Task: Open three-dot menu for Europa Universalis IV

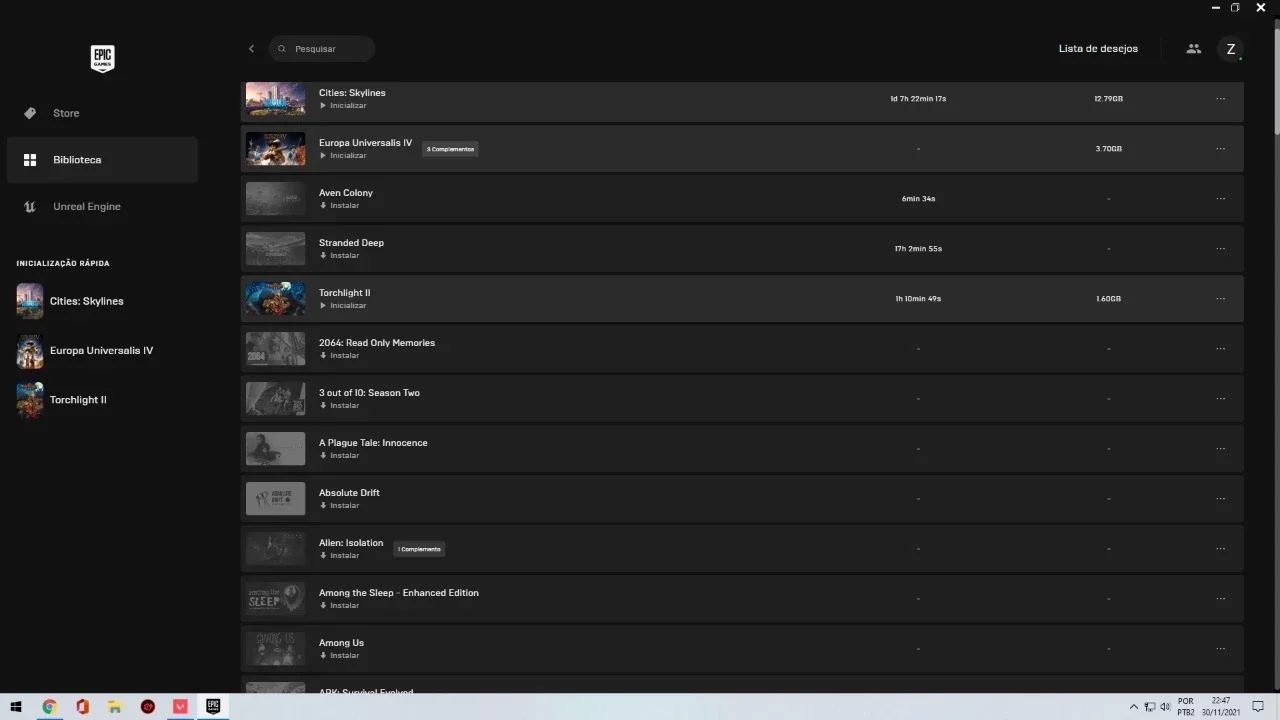Action: tap(1220, 149)
